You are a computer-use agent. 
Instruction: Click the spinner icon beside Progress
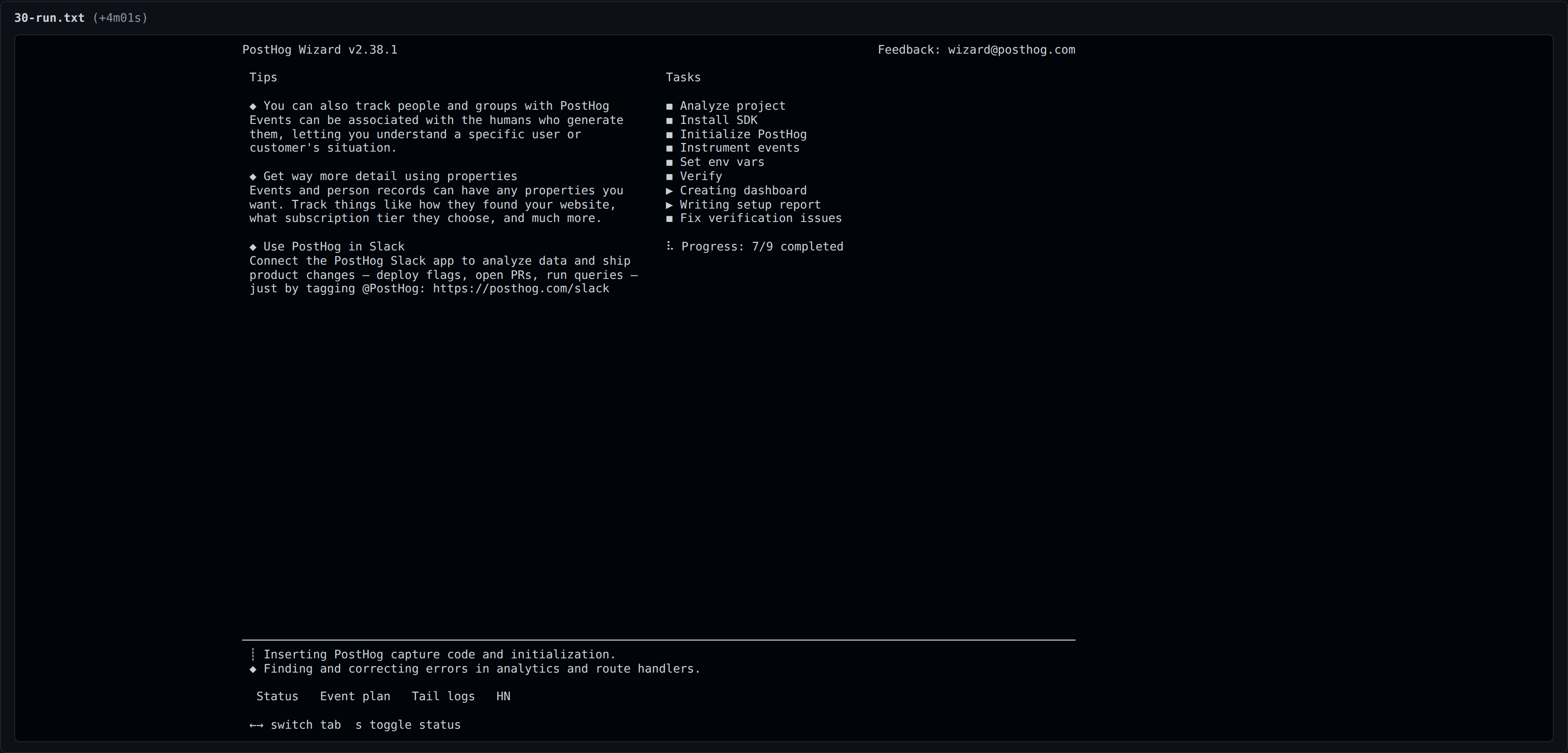coord(670,246)
